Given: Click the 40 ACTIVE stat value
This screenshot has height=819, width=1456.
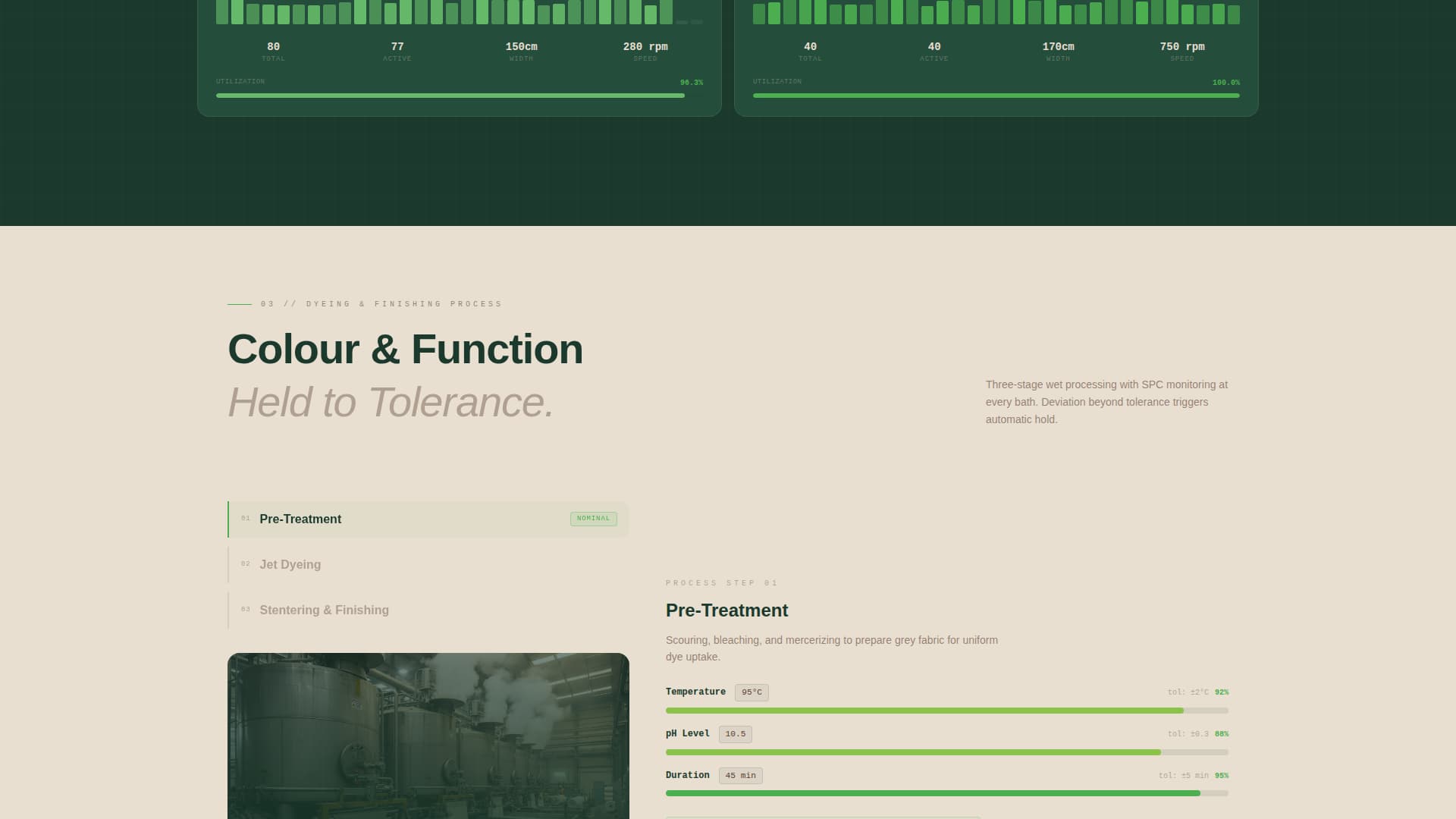Looking at the screenshot, I should click(933, 46).
